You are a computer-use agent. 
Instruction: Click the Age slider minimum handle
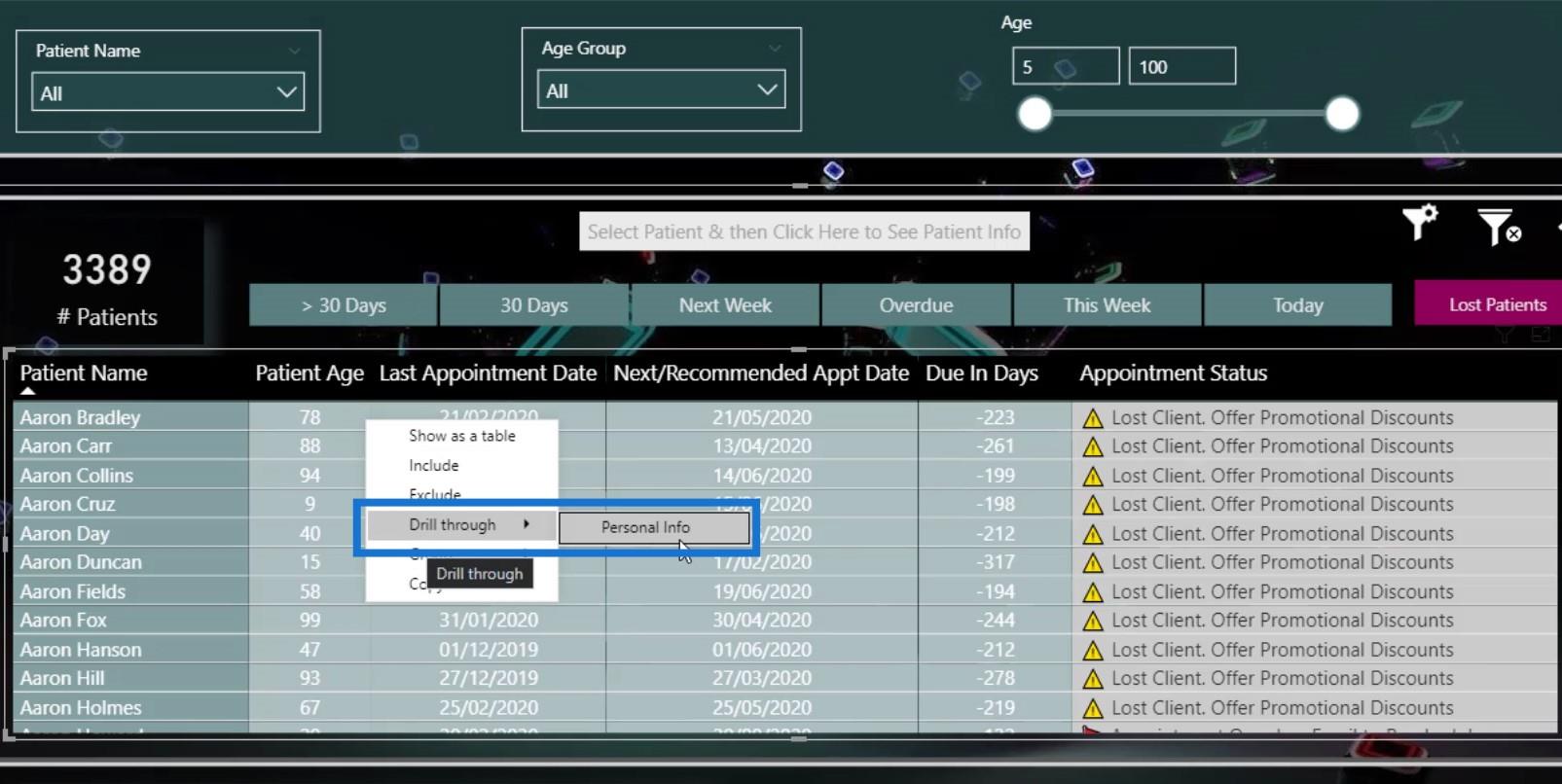click(1035, 114)
